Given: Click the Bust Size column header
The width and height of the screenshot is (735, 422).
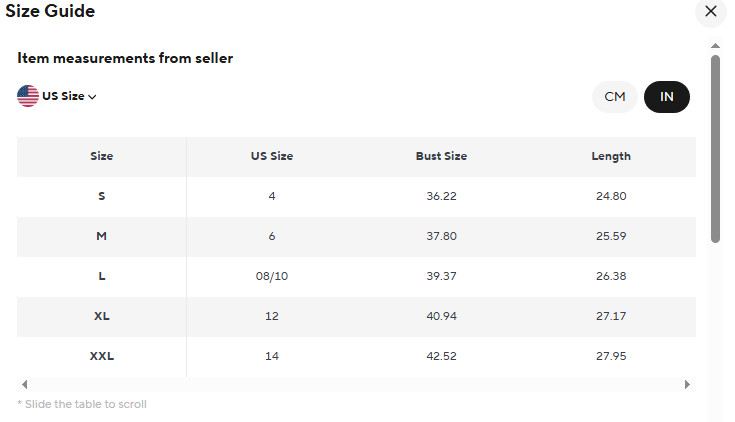Looking at the screenshot, I should coord(441,156).
